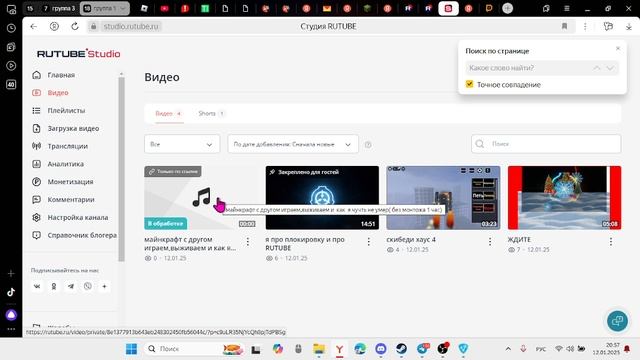The width and height of the screenshot is (640, 360).
Task: Click the sorting help question icon
Action: pyautogui.click(x=368, y=145)
